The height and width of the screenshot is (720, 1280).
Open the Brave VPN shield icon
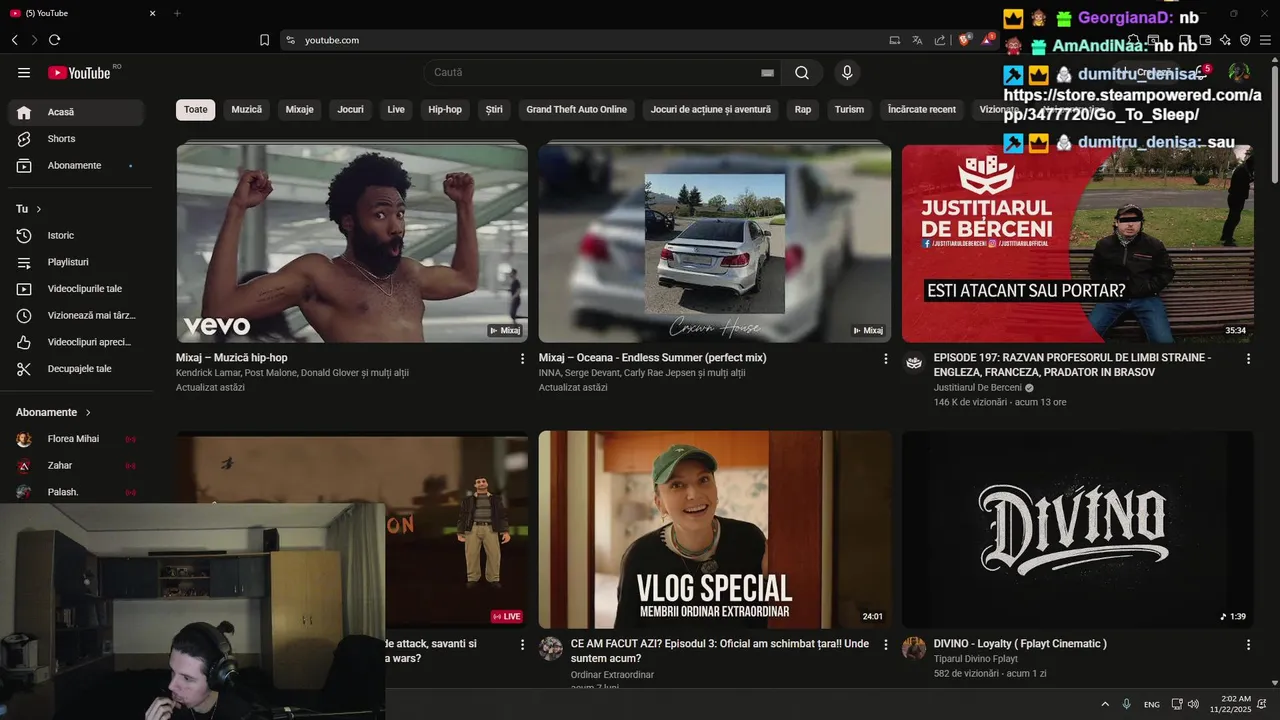pyautogui.click(x=1245, y=40)
